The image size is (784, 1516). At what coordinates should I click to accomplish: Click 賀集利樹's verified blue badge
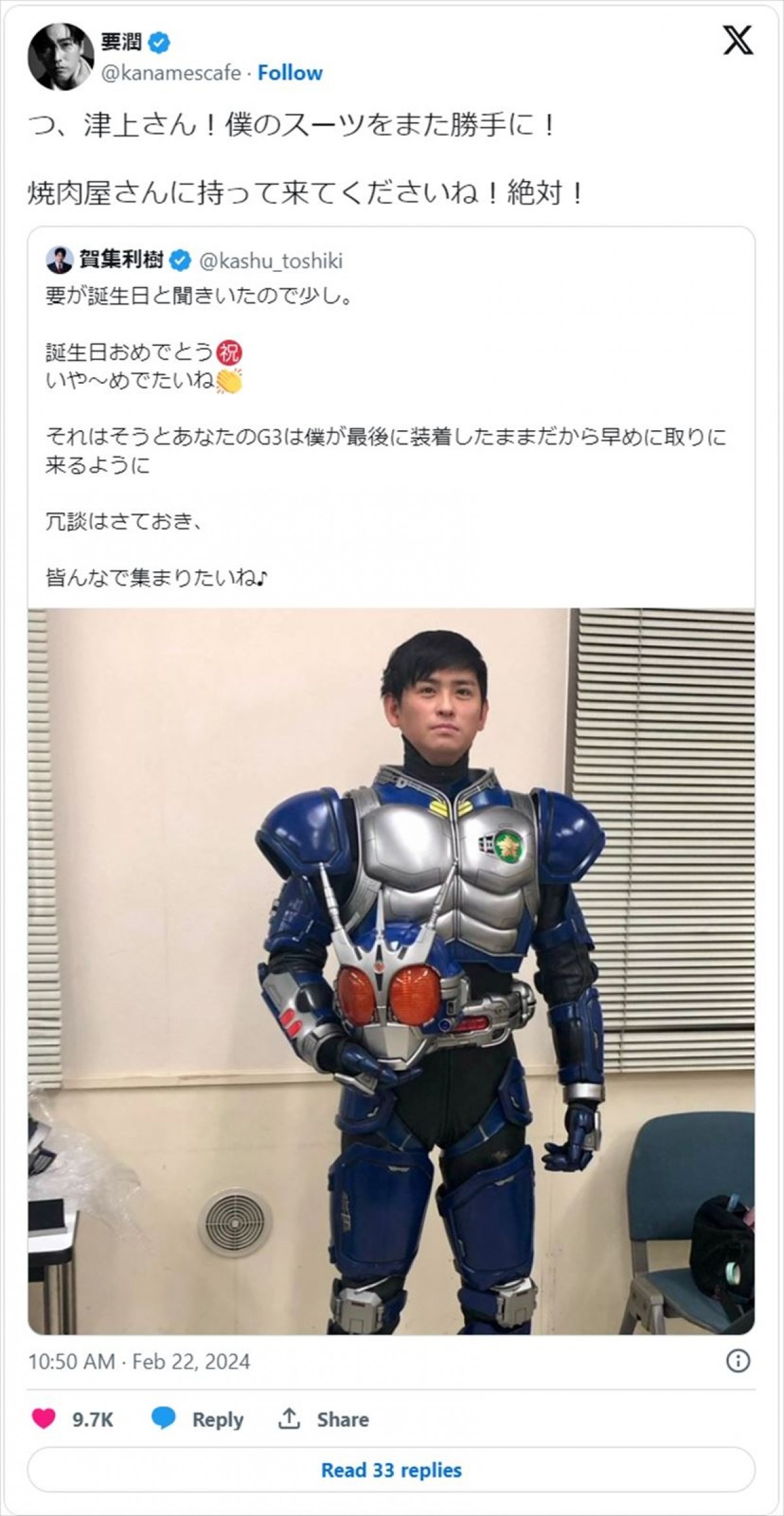tap(180, 261)
